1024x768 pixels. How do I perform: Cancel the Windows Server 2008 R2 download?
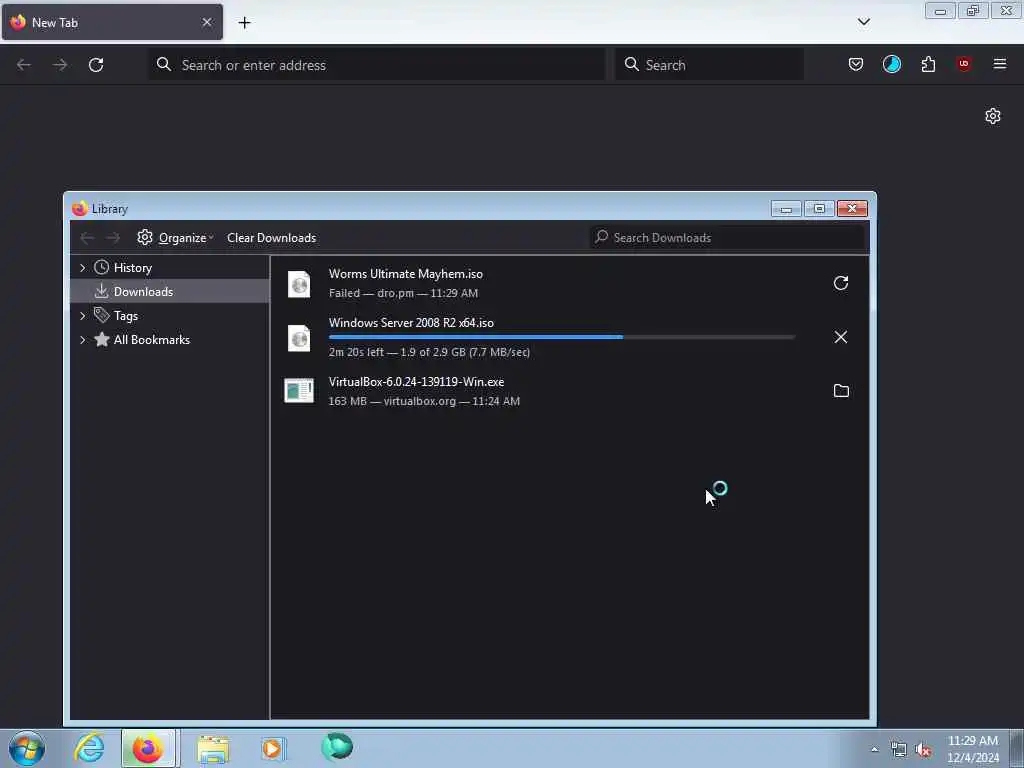point(840,337)
